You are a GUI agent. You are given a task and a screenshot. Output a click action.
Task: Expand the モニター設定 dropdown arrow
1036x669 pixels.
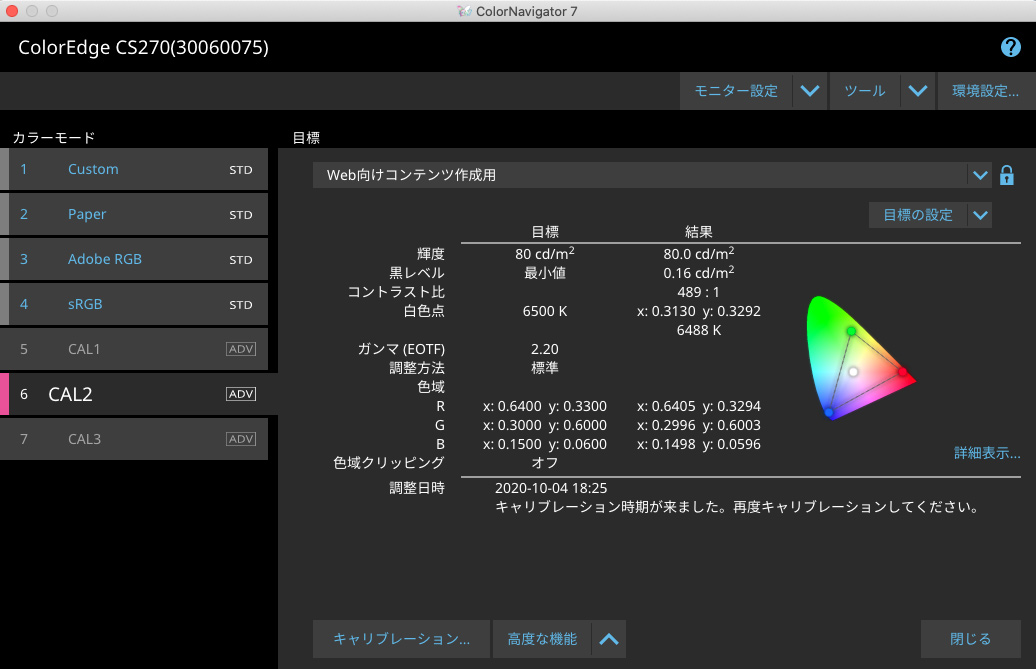click(810, 91)
